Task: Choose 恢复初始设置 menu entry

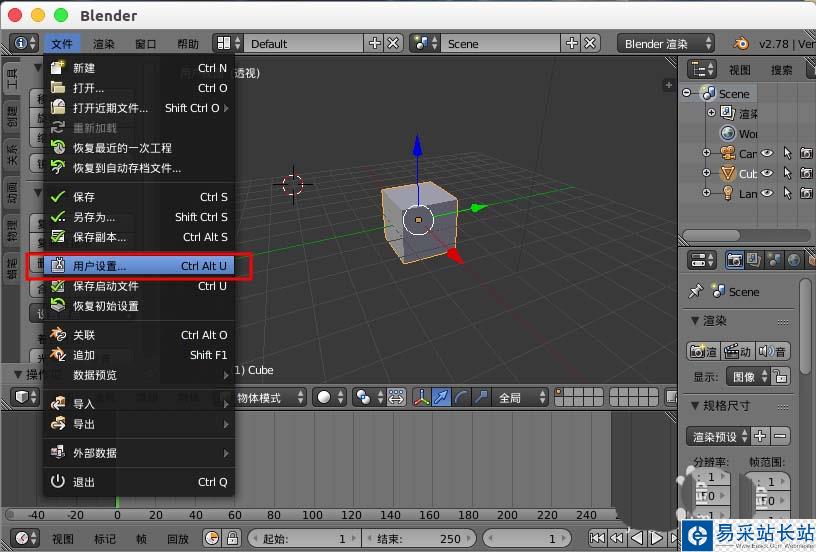Action: pos(139,306)
